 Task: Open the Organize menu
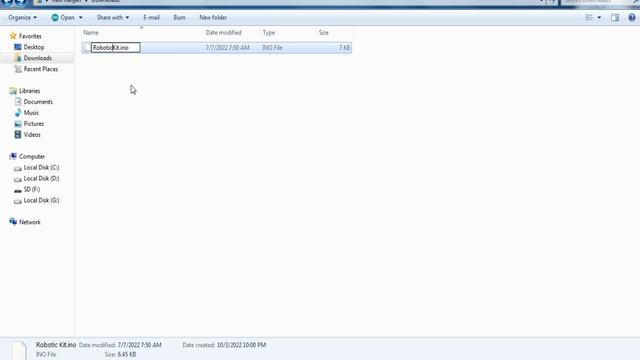[x=22, y=18]
